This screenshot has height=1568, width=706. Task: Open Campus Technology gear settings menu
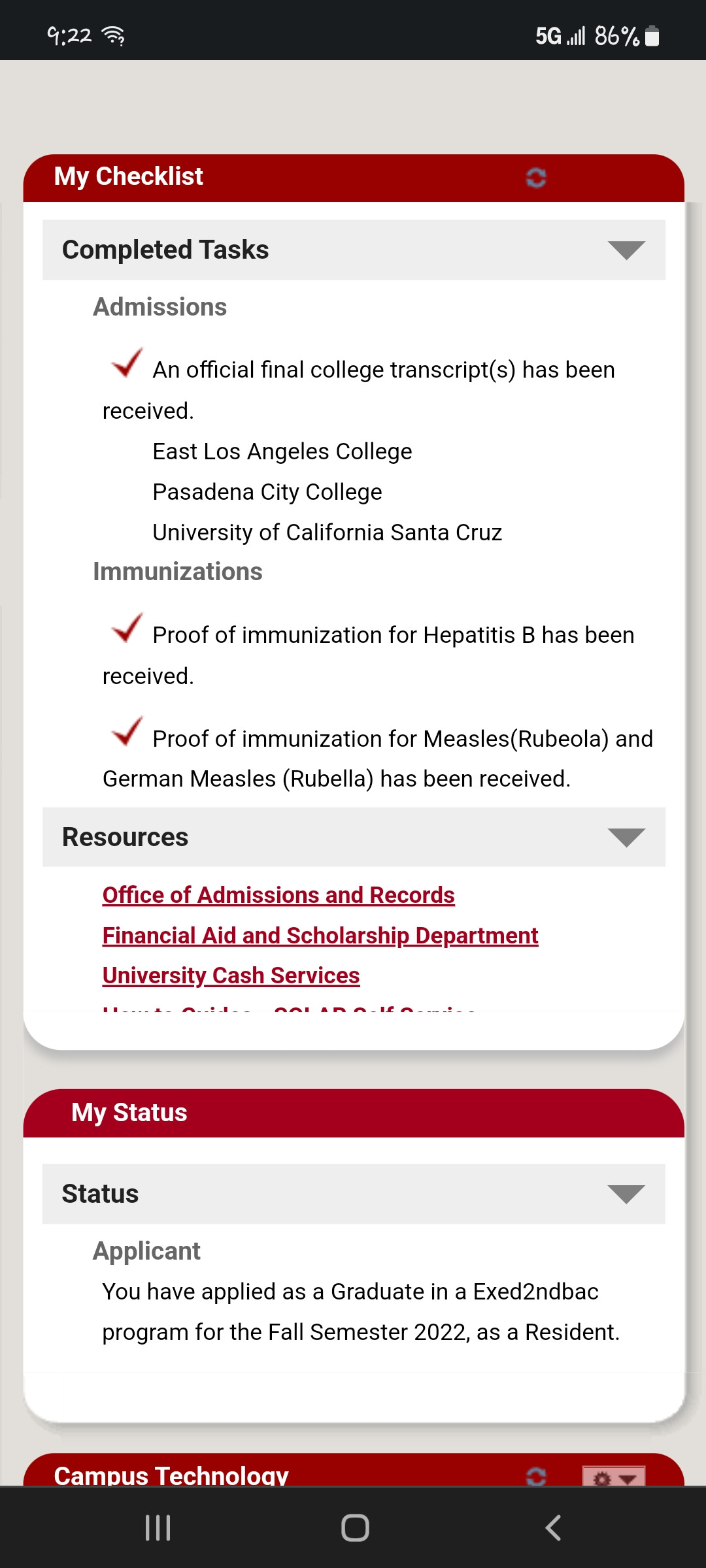point(614,1476)
